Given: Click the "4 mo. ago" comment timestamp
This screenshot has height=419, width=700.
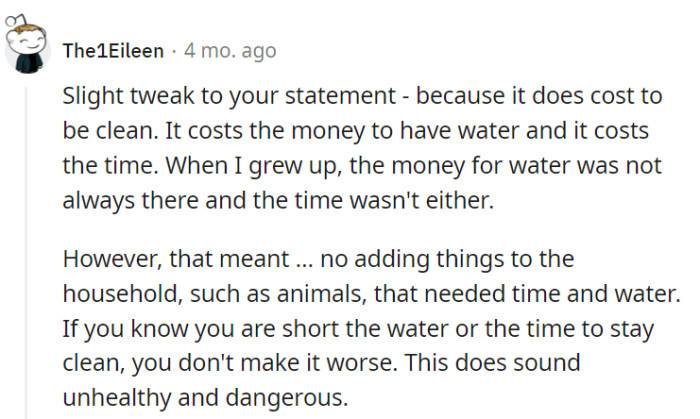Looking at the screenshot, I should [230, 50].
